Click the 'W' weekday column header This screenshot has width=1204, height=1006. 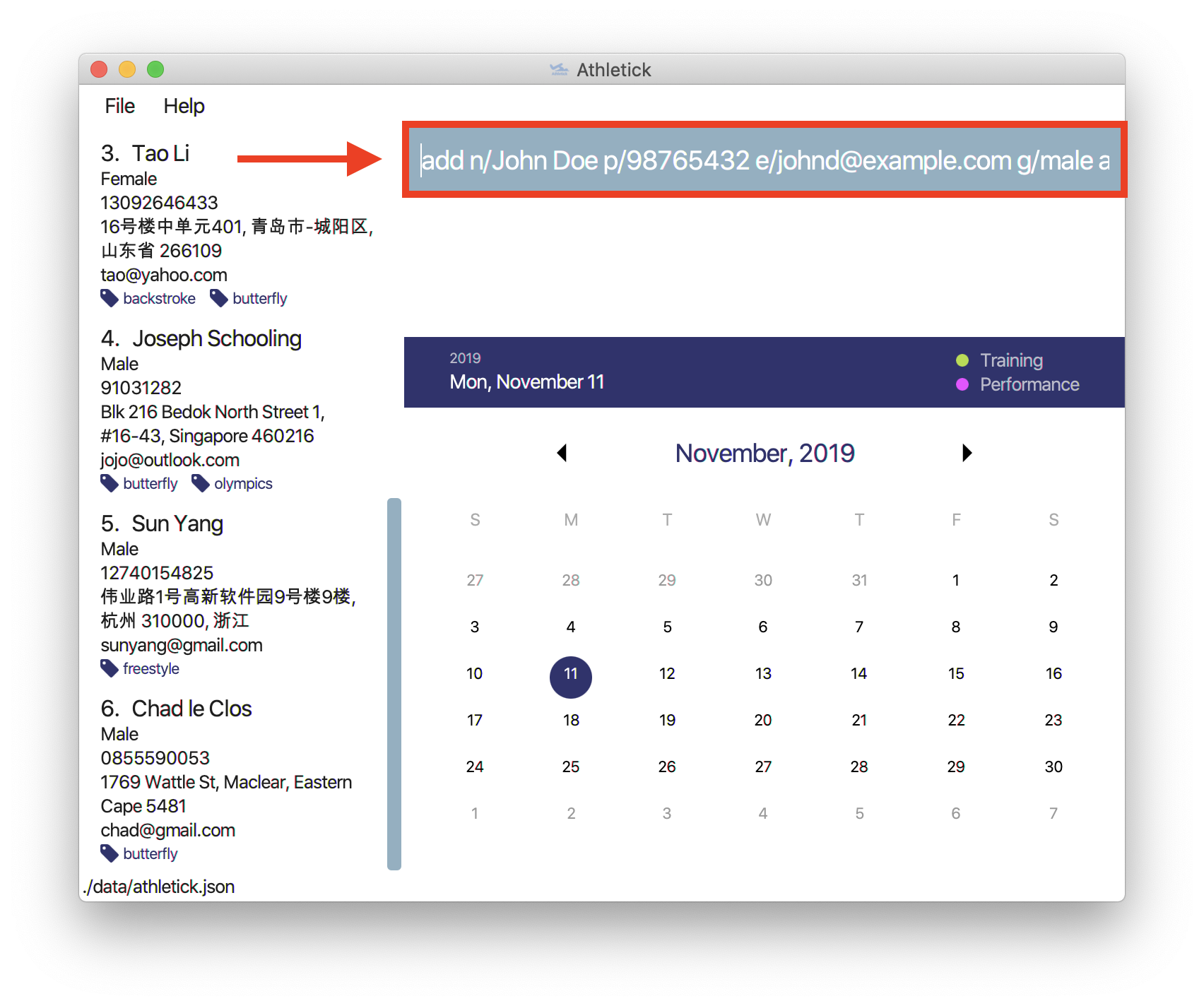pyautogui.click(x=763, y=520)
